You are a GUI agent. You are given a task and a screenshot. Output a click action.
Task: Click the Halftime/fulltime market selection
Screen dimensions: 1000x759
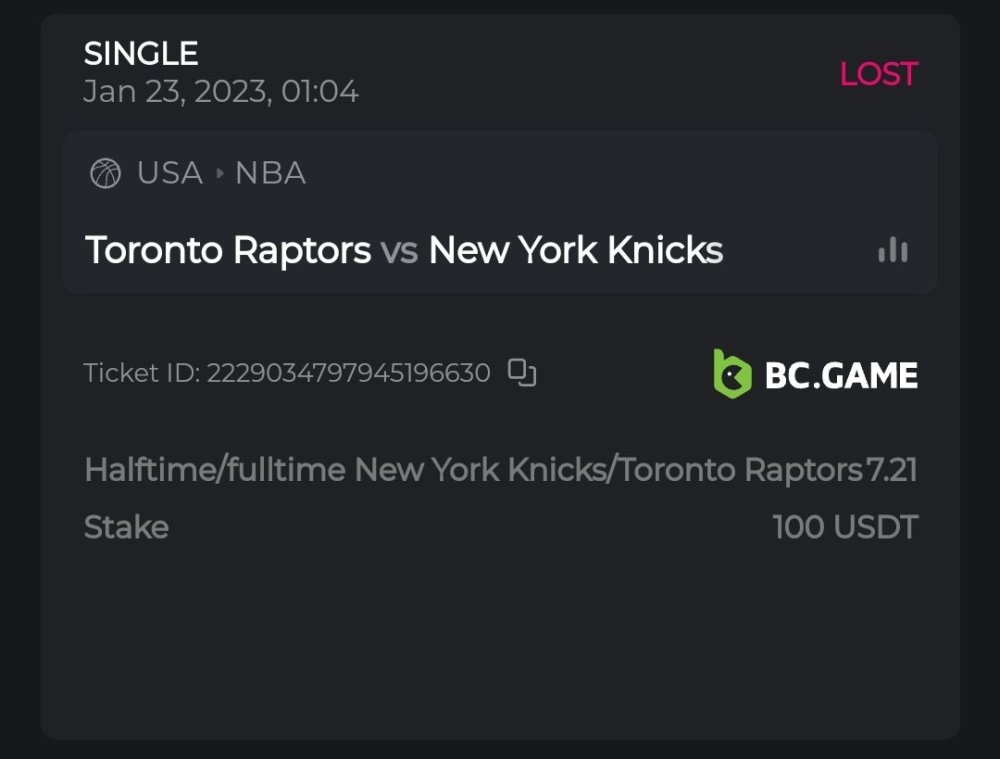pyautogui.click(x=473, y=469)
